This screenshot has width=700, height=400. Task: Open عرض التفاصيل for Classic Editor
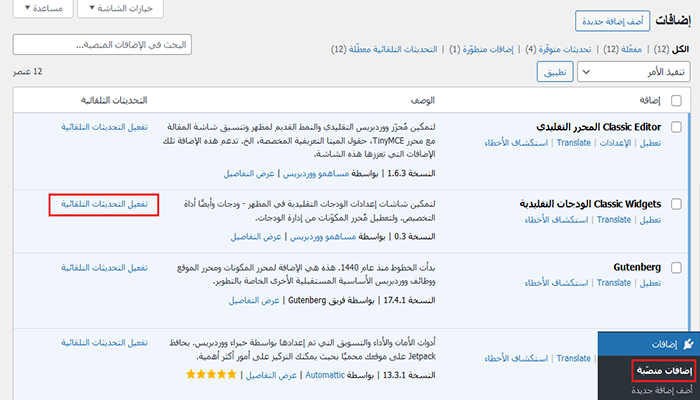pos(249,174)
